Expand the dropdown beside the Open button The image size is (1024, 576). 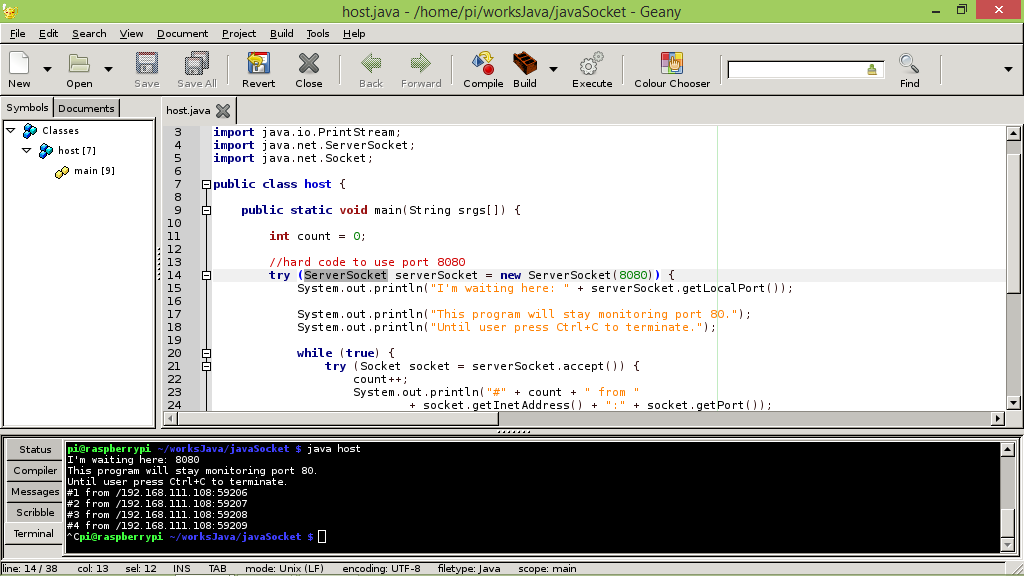[x=110, y=70]
